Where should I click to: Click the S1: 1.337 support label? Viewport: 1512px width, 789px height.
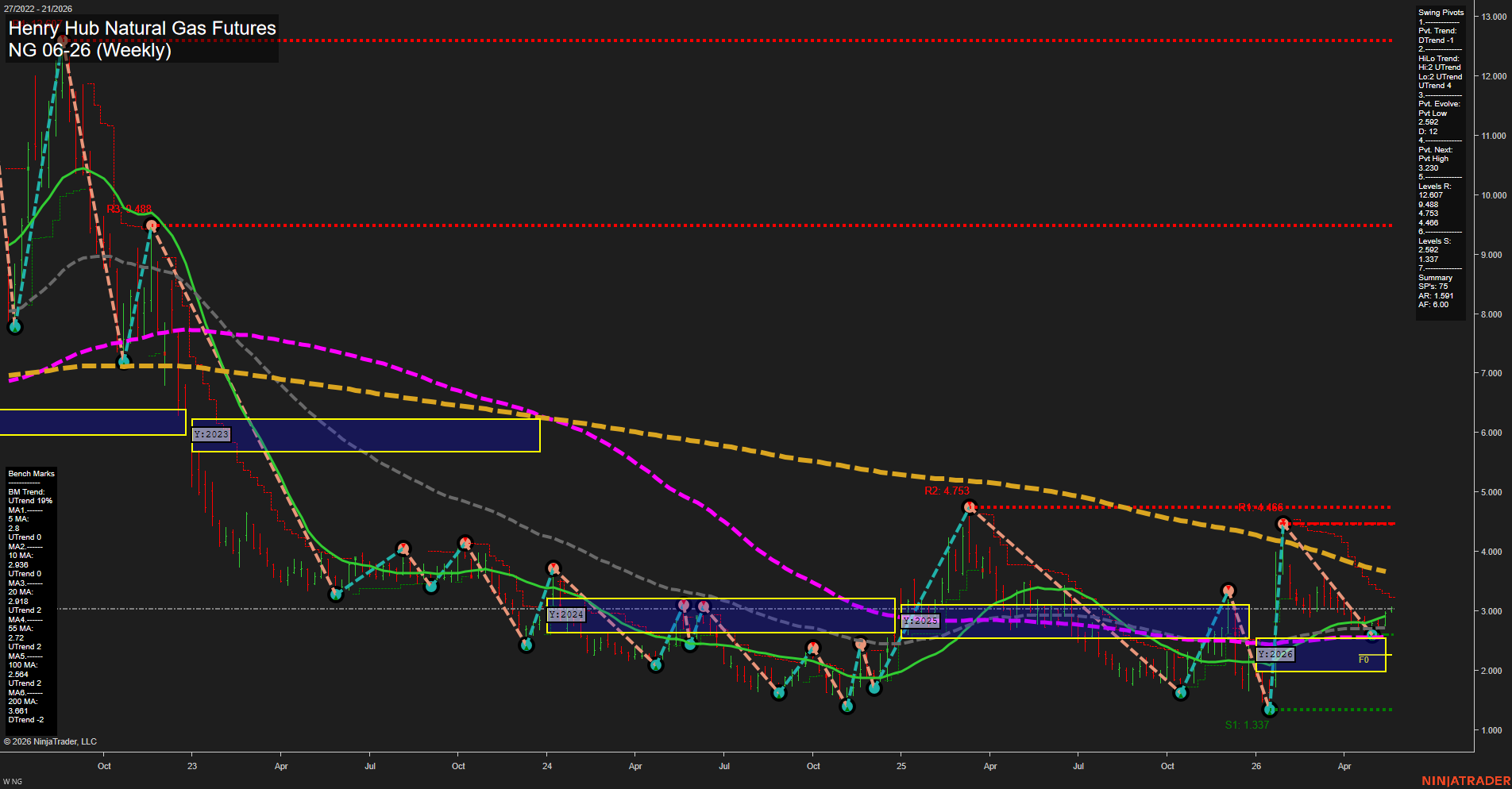coord(1247,725)
